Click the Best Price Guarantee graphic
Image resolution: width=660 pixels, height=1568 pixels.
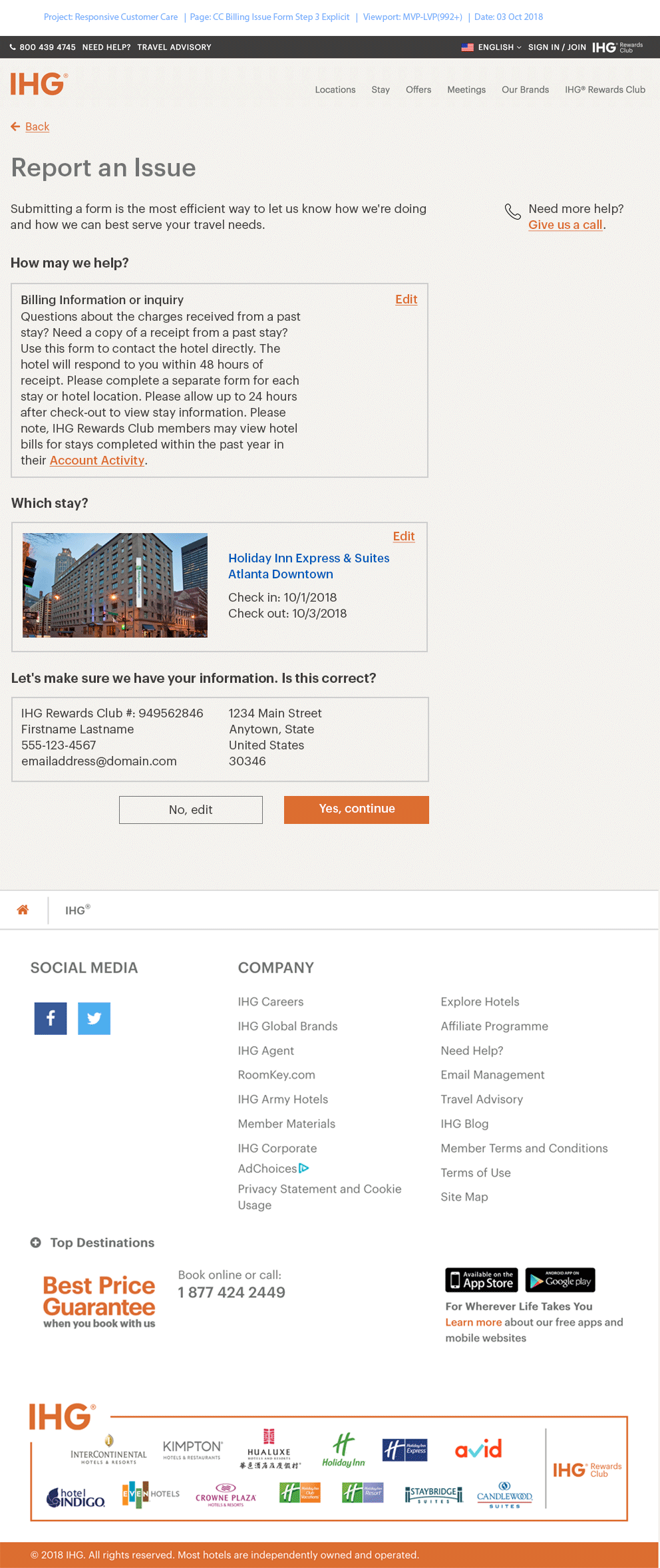tap(99, 1301)
